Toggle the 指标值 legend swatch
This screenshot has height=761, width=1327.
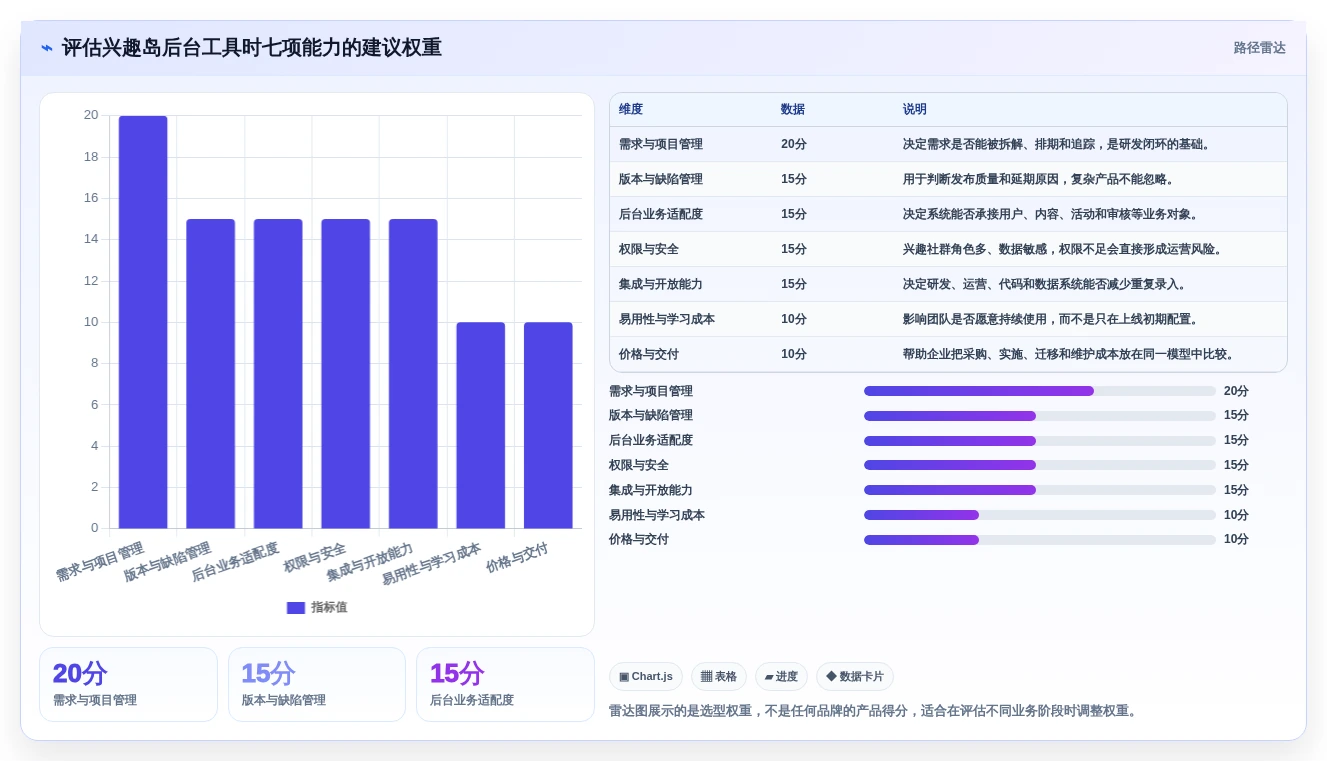click(x=295, y=608)
